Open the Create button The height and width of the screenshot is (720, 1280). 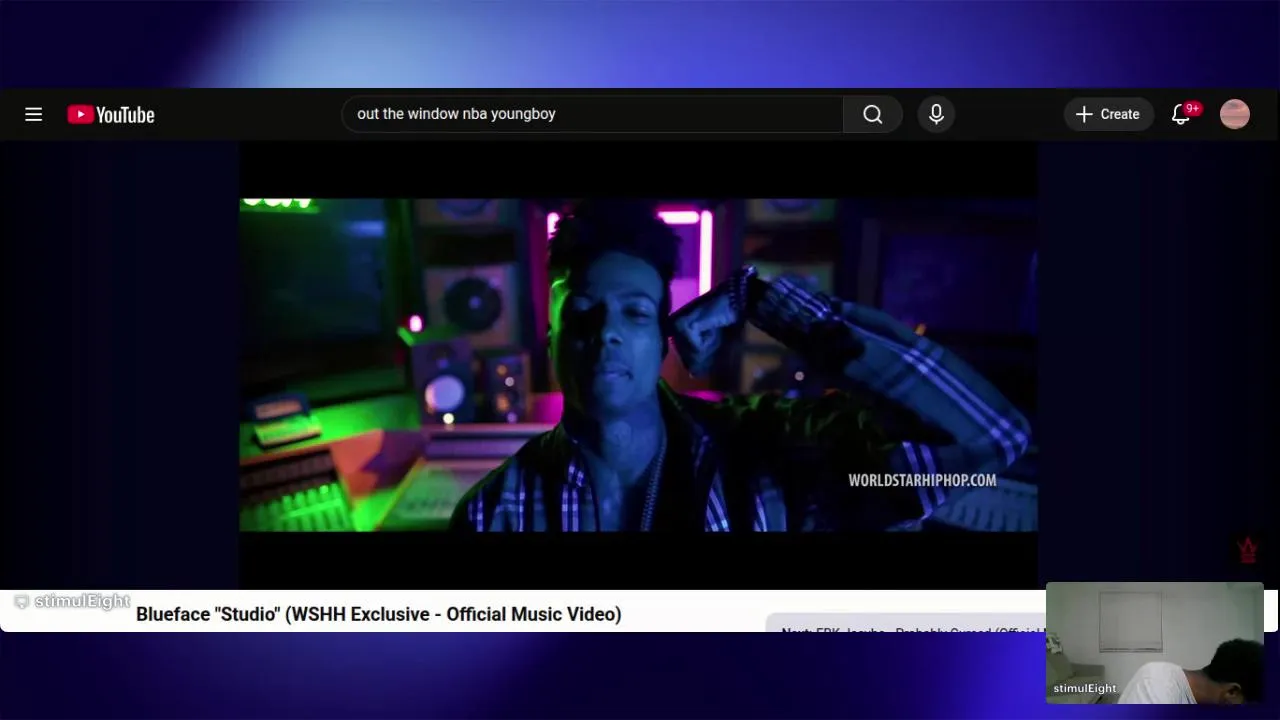pos(1108,114)
